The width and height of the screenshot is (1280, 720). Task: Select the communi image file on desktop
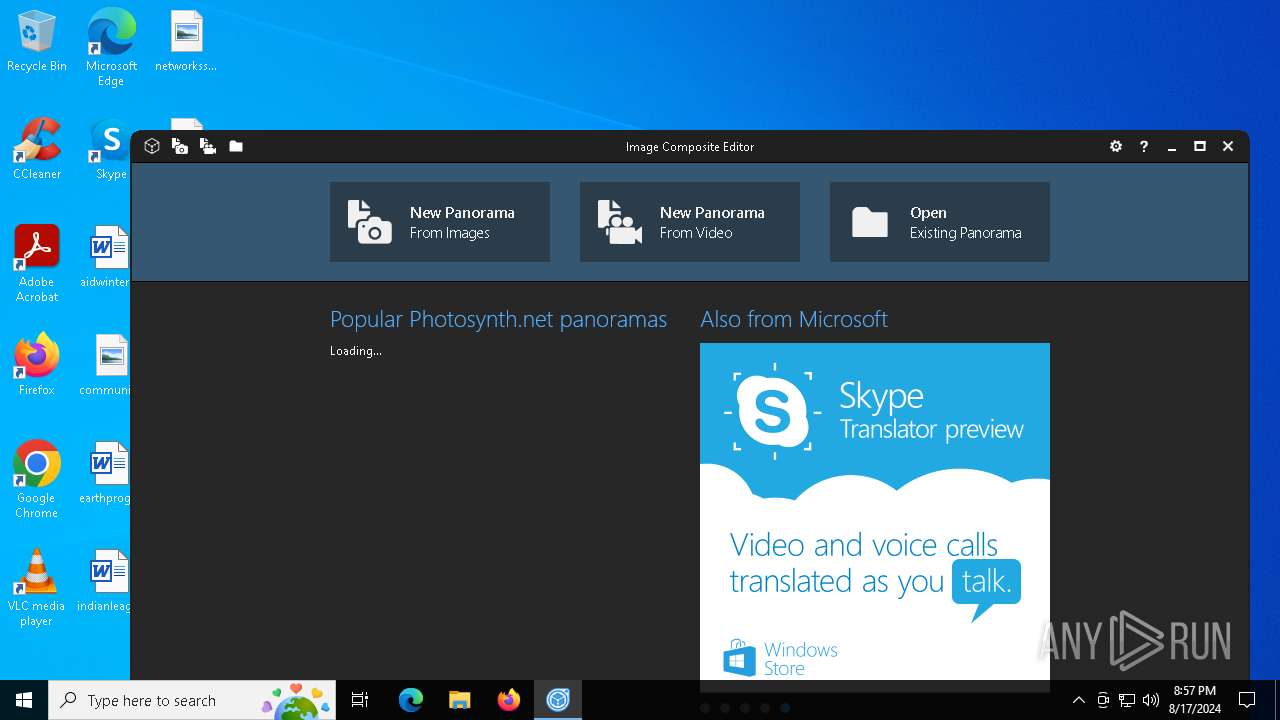coord(105,365)
